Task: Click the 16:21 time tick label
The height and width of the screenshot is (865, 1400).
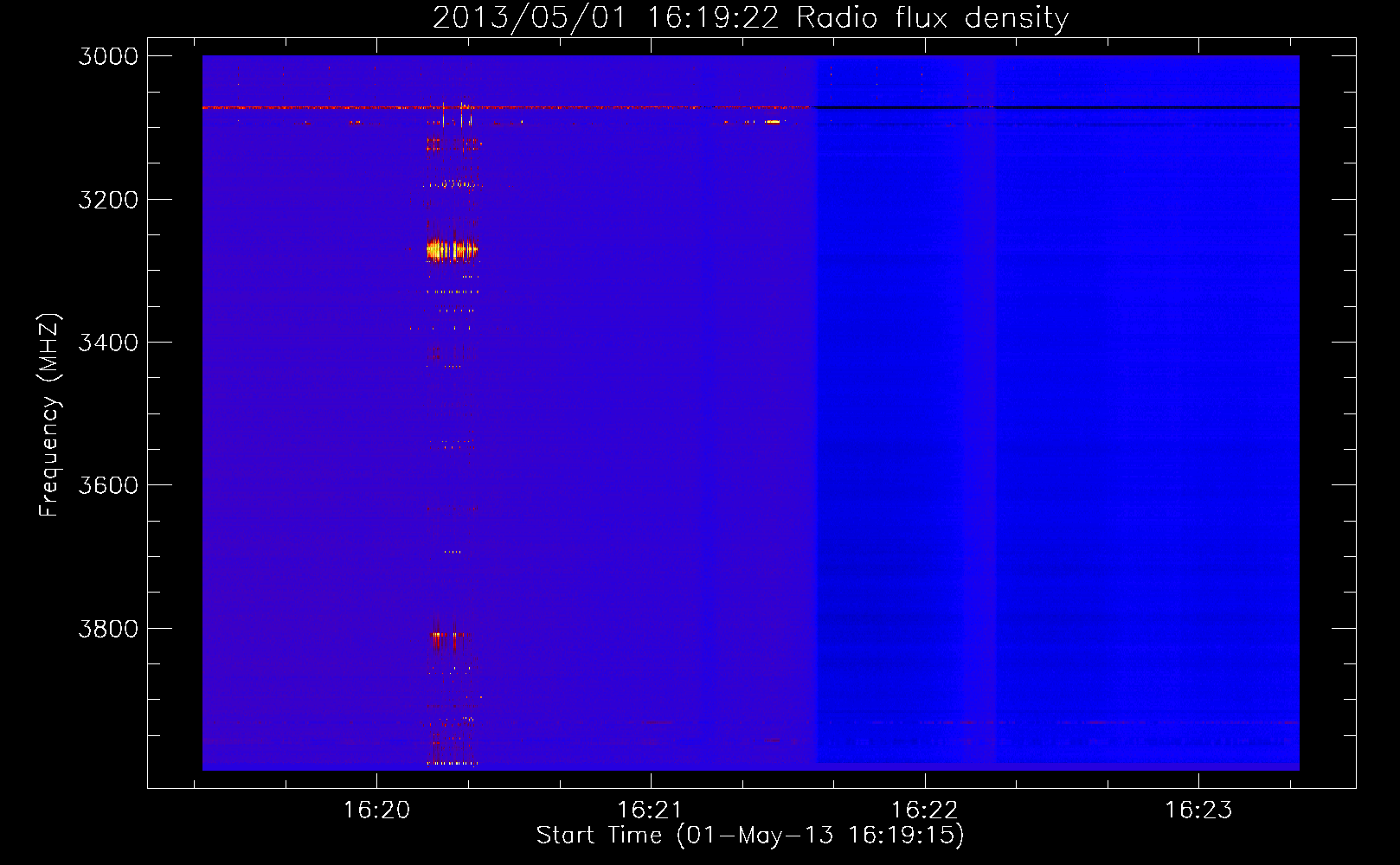Action: (650, 811)
